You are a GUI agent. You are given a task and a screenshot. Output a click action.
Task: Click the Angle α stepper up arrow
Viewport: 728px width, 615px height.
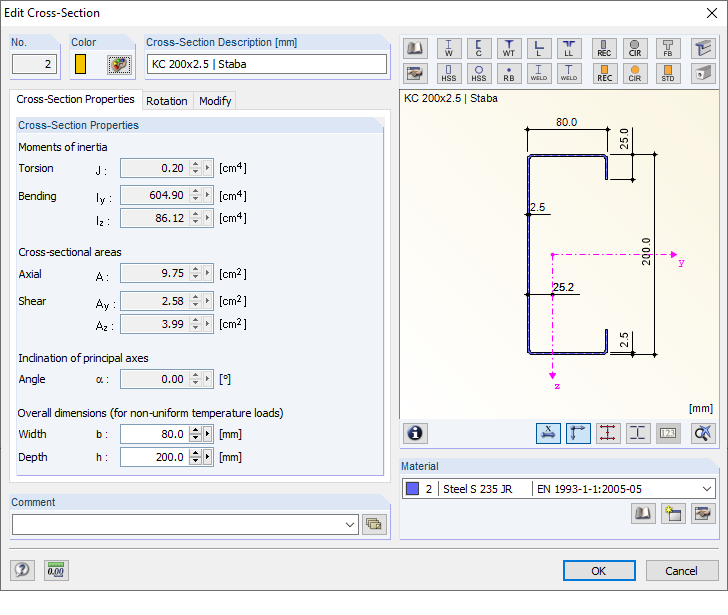click(x=195, y=375)
